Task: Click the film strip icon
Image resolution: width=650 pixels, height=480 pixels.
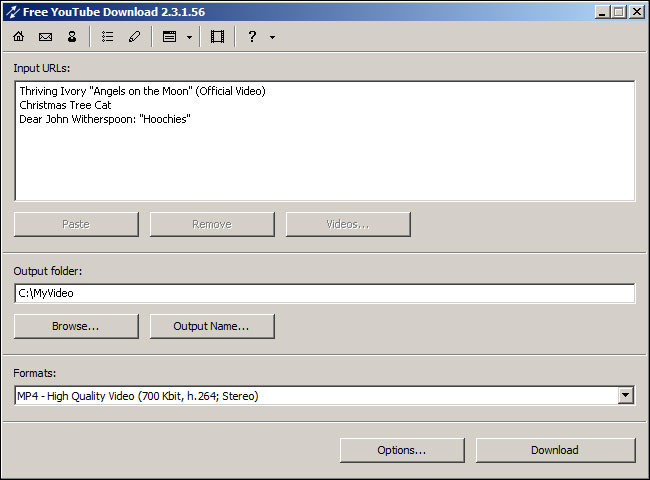Action: 217,37
